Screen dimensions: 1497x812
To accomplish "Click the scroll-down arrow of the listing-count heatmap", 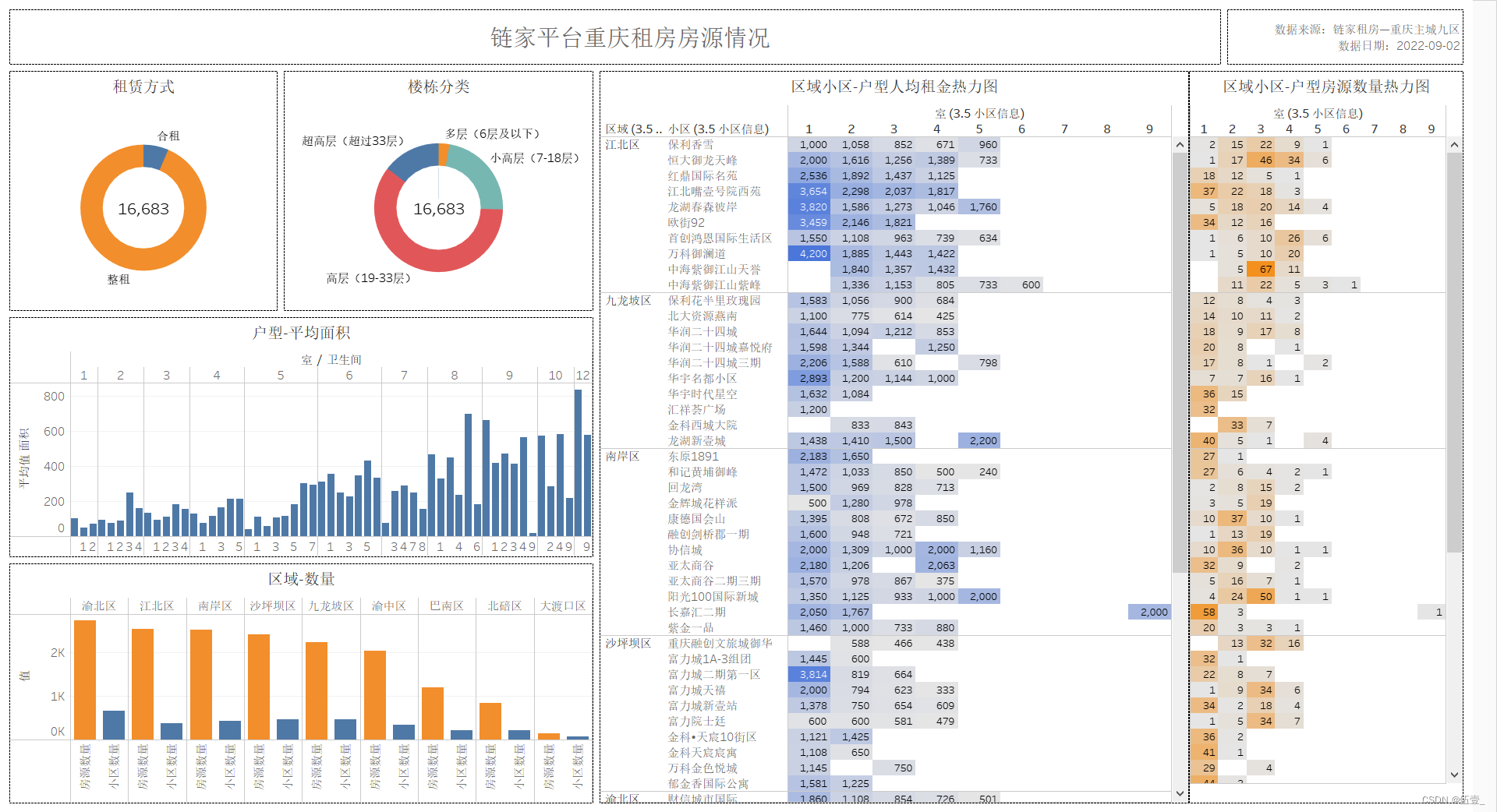I will (1454, 775).
